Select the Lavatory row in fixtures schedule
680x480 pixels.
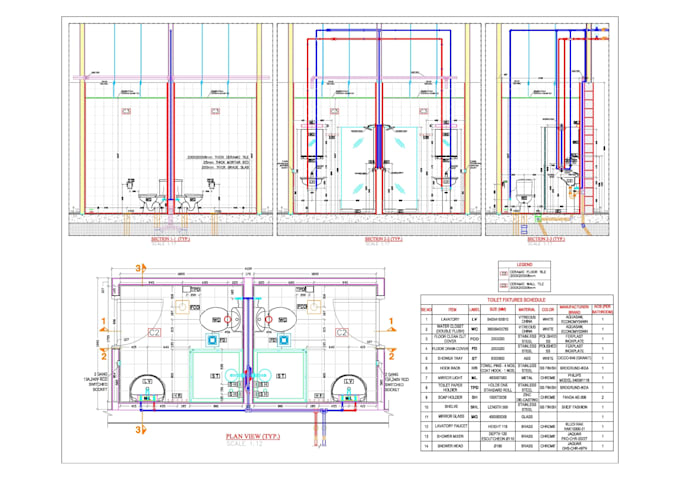click(x=517, y=319)
